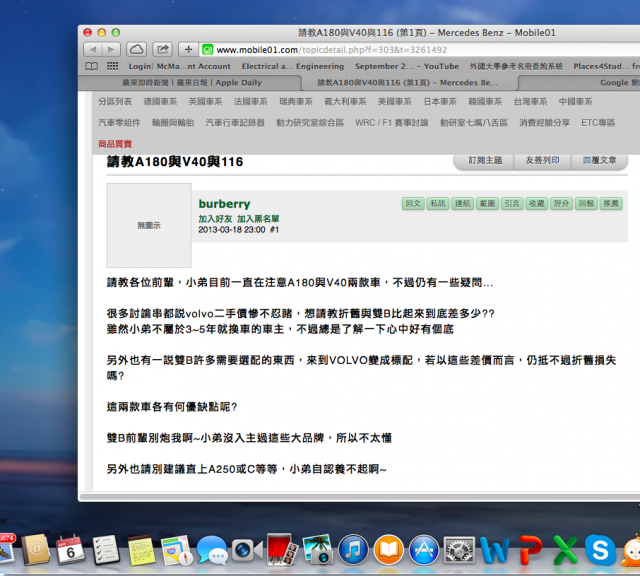The width and height of the screenshot is (640, 576).
Task: Open Reading List book icon in bookmarks bar
Action: (91, 66)
